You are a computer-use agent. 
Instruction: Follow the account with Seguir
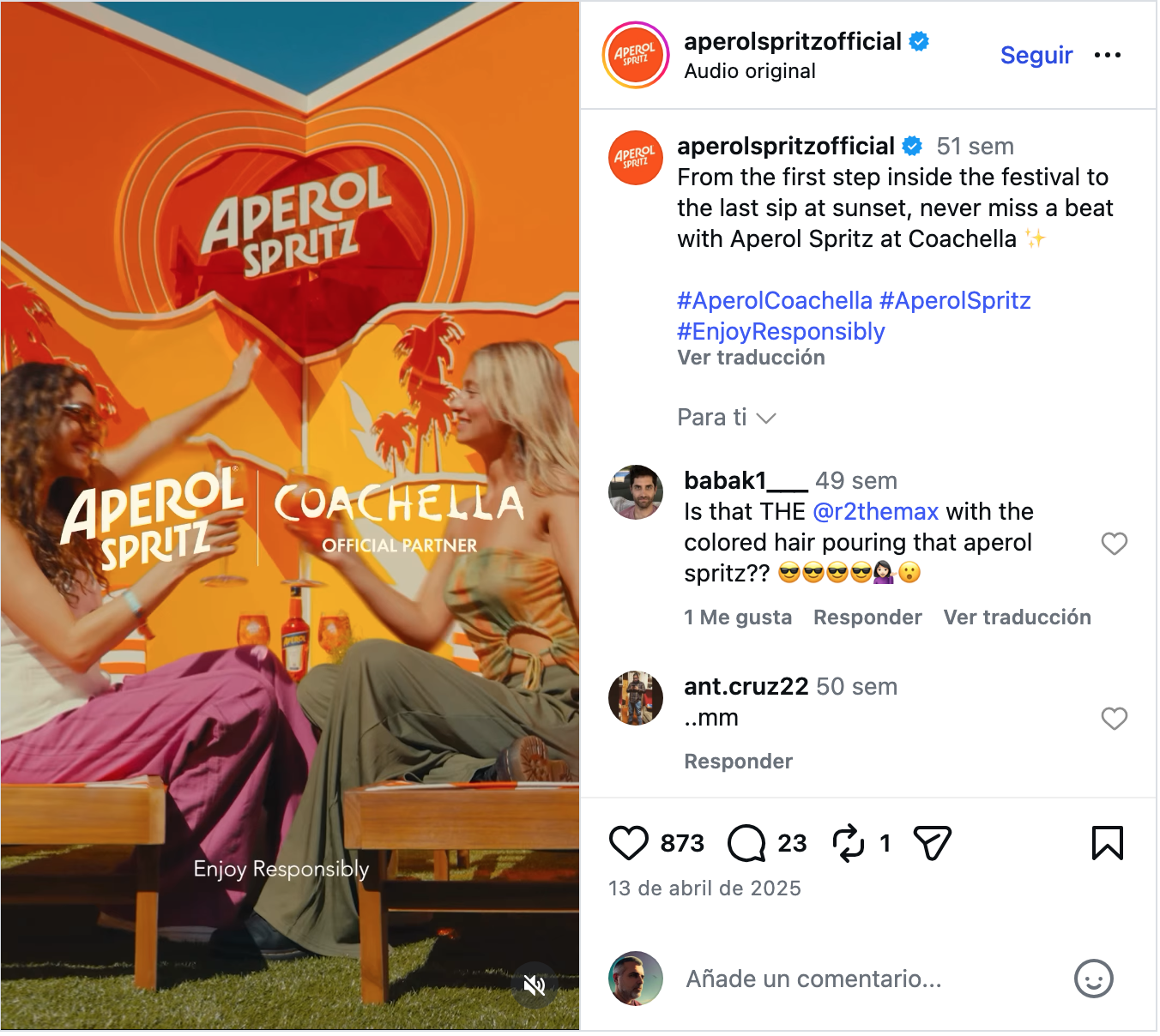(1036, 55)
